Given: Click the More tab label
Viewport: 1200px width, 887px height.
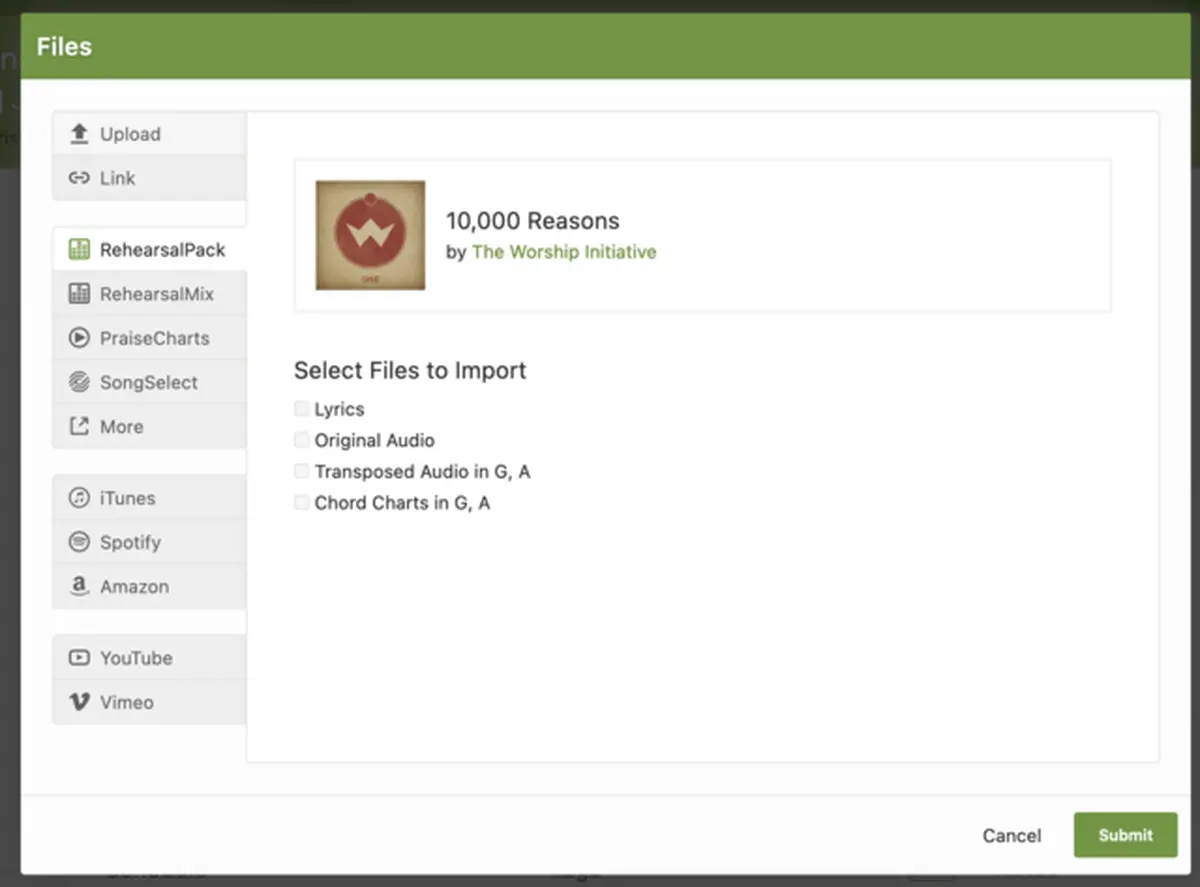Looking at the screenshot, I should (121, 426).
